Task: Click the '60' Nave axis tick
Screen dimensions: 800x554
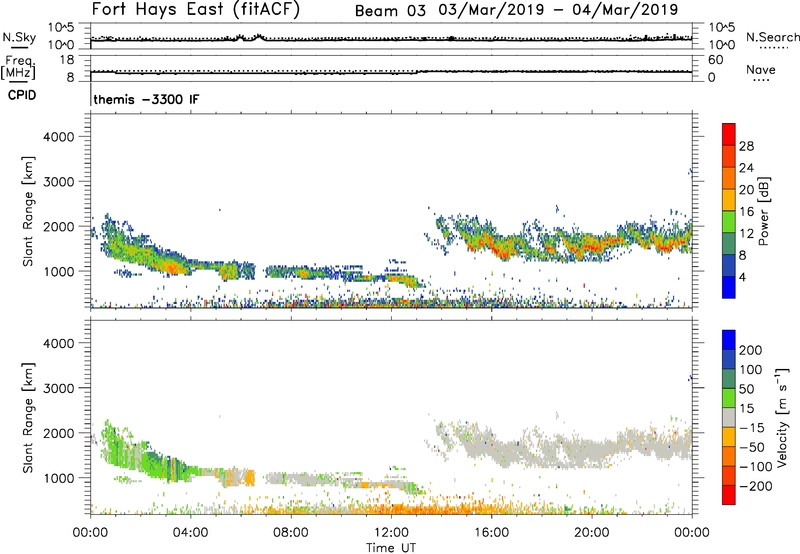Action: [715, 60]
